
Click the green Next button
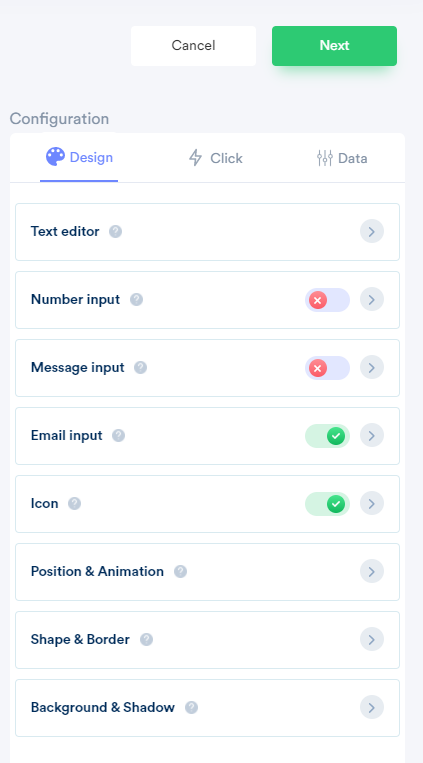tap(334, 46)
